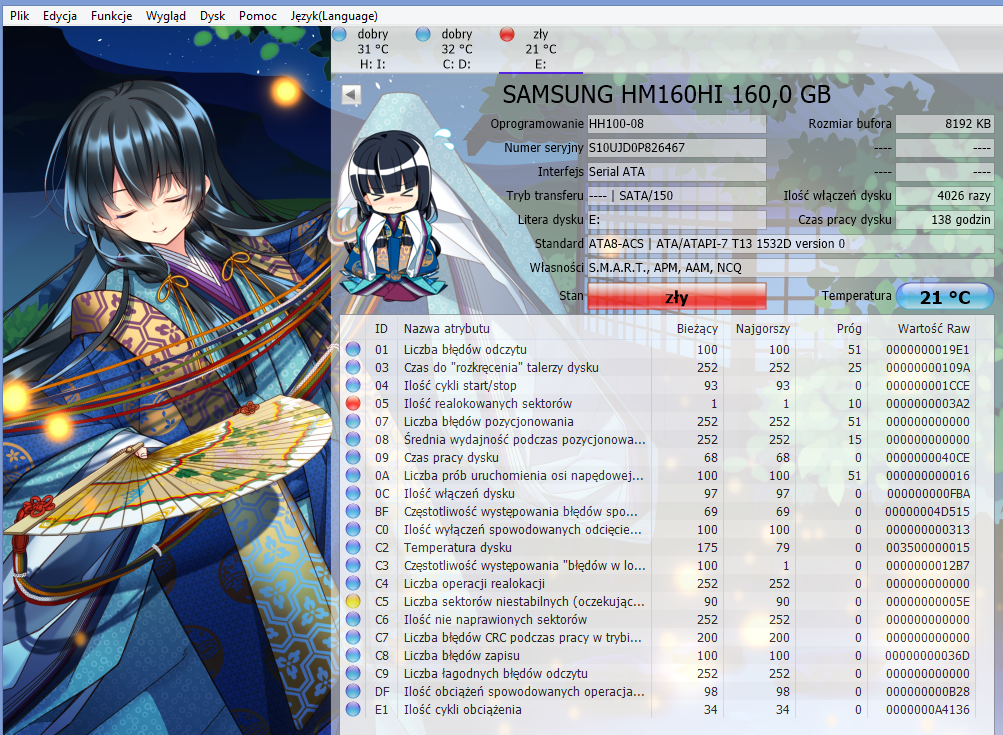Click the status icon for attribute C2

[353, 548]
